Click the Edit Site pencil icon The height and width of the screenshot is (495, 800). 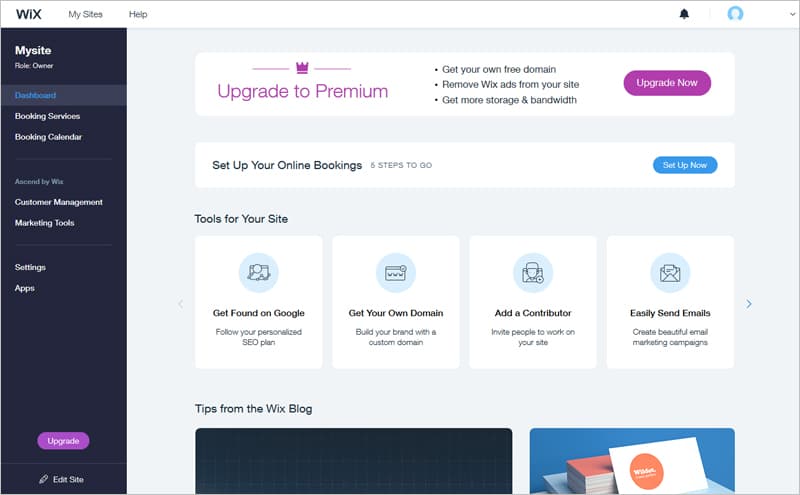[x=44, y=479]
